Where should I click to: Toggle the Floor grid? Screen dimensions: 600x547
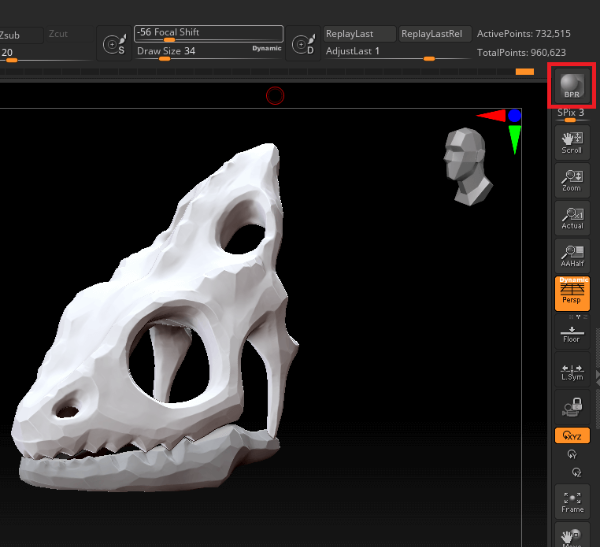click(x=572, y=334)
